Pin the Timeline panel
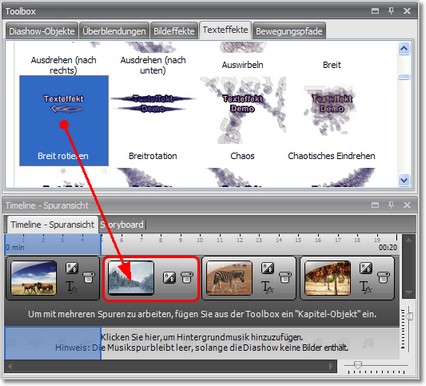This screenshot has height=386, width=426. (391, 205)
